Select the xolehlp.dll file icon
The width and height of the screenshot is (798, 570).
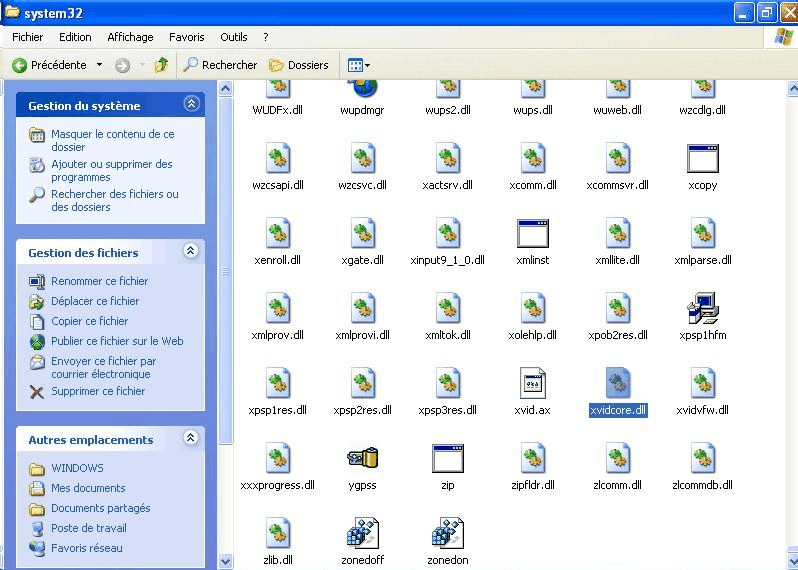[532, 308]
